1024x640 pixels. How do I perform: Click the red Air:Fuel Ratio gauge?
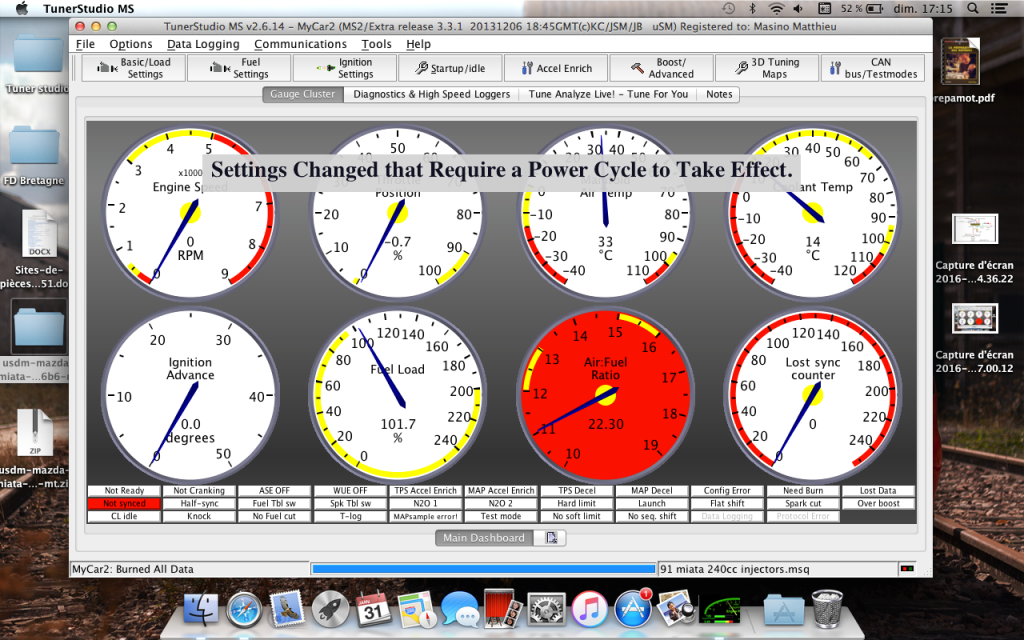point(605,396)
